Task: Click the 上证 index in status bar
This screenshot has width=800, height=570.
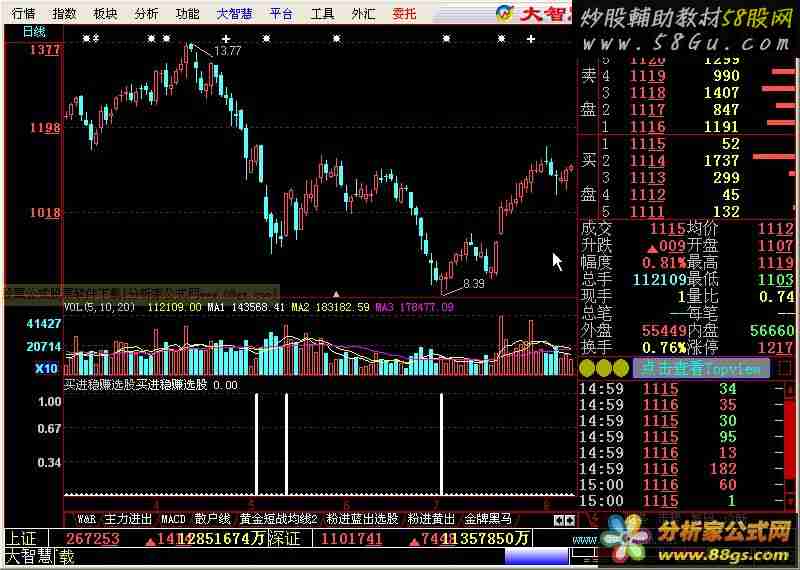Action: 22,538
